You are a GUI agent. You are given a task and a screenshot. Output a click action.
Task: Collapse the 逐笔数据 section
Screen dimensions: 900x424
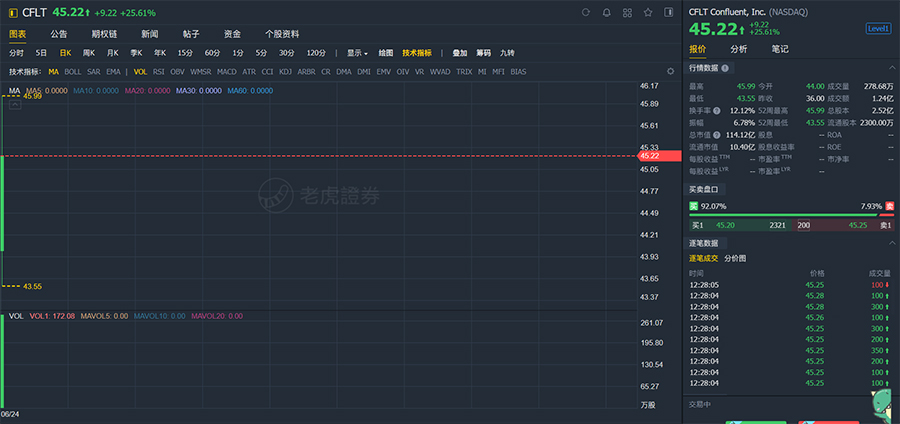891,243
